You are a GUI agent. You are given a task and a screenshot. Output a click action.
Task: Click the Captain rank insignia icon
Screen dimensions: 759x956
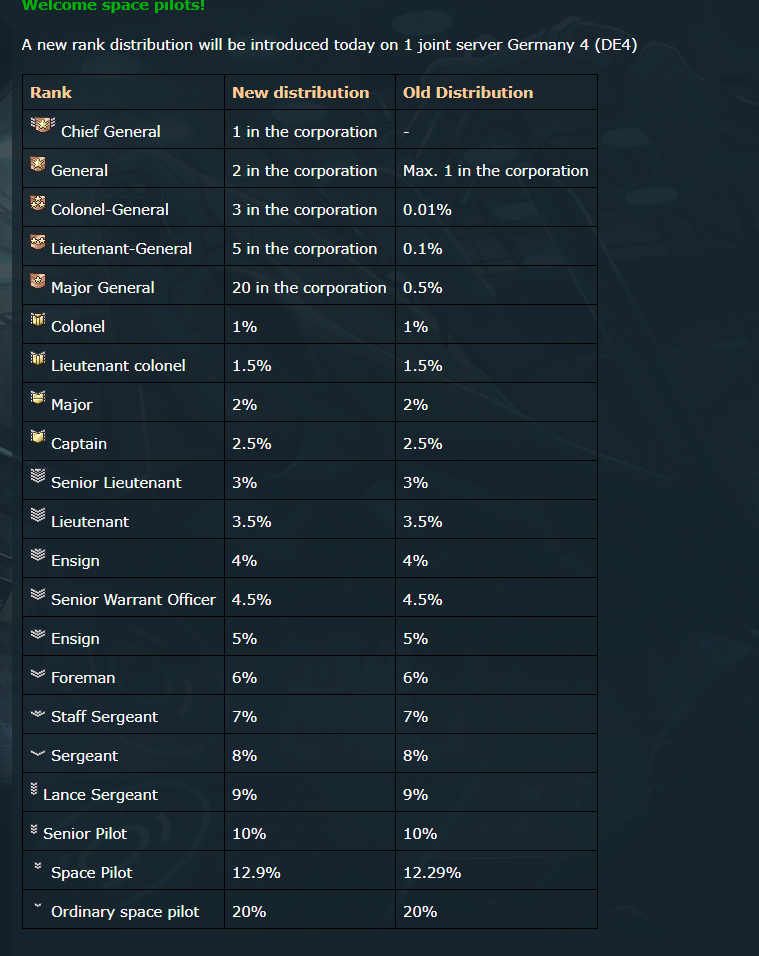click(38, 437)
